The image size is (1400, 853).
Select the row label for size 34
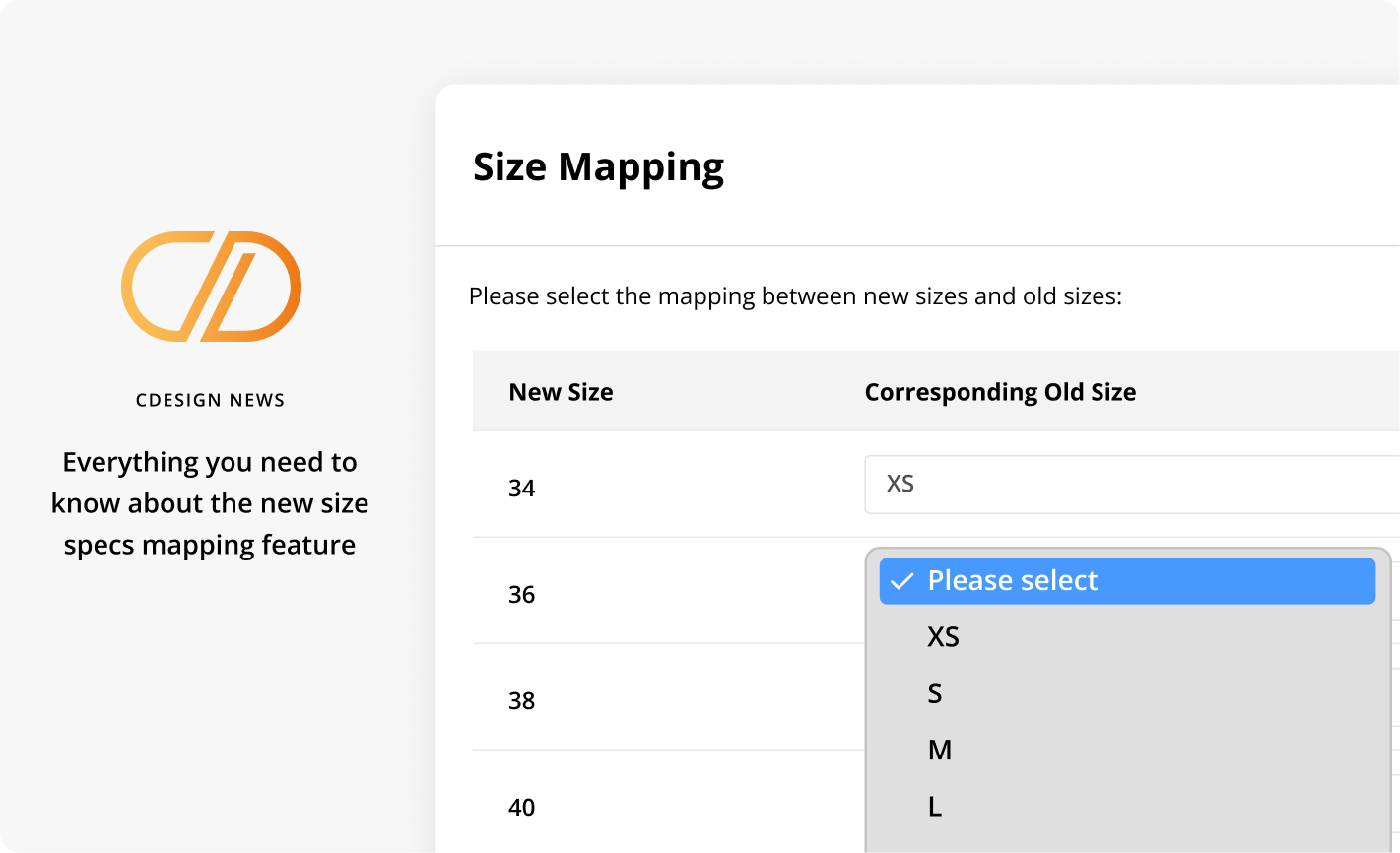click(522, 489)
